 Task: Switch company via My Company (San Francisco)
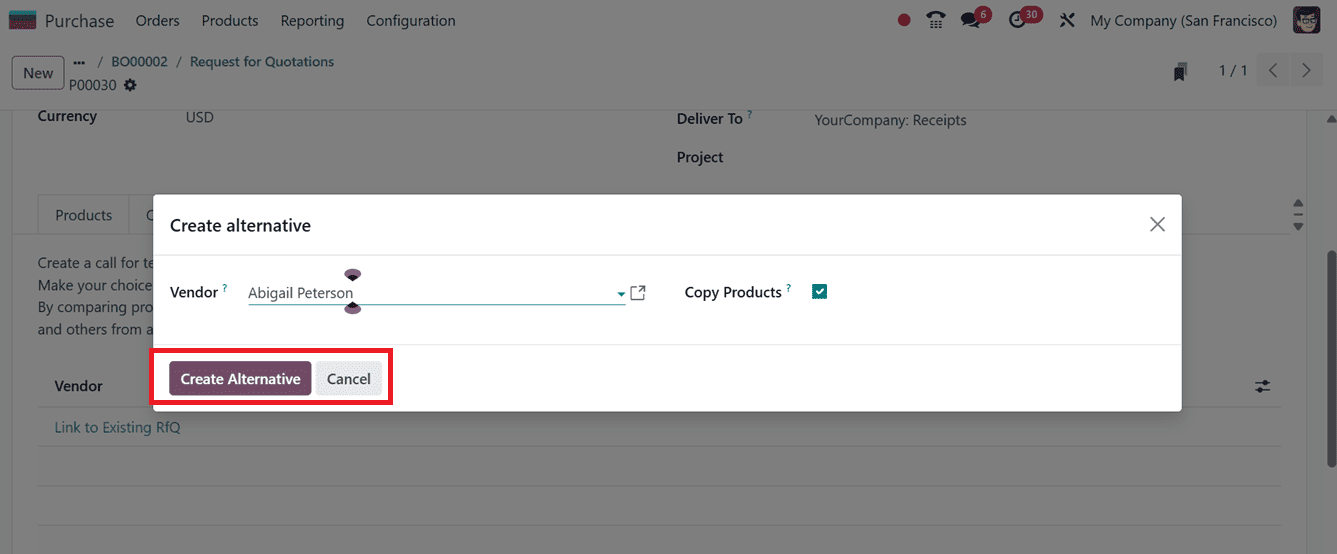1183,20
